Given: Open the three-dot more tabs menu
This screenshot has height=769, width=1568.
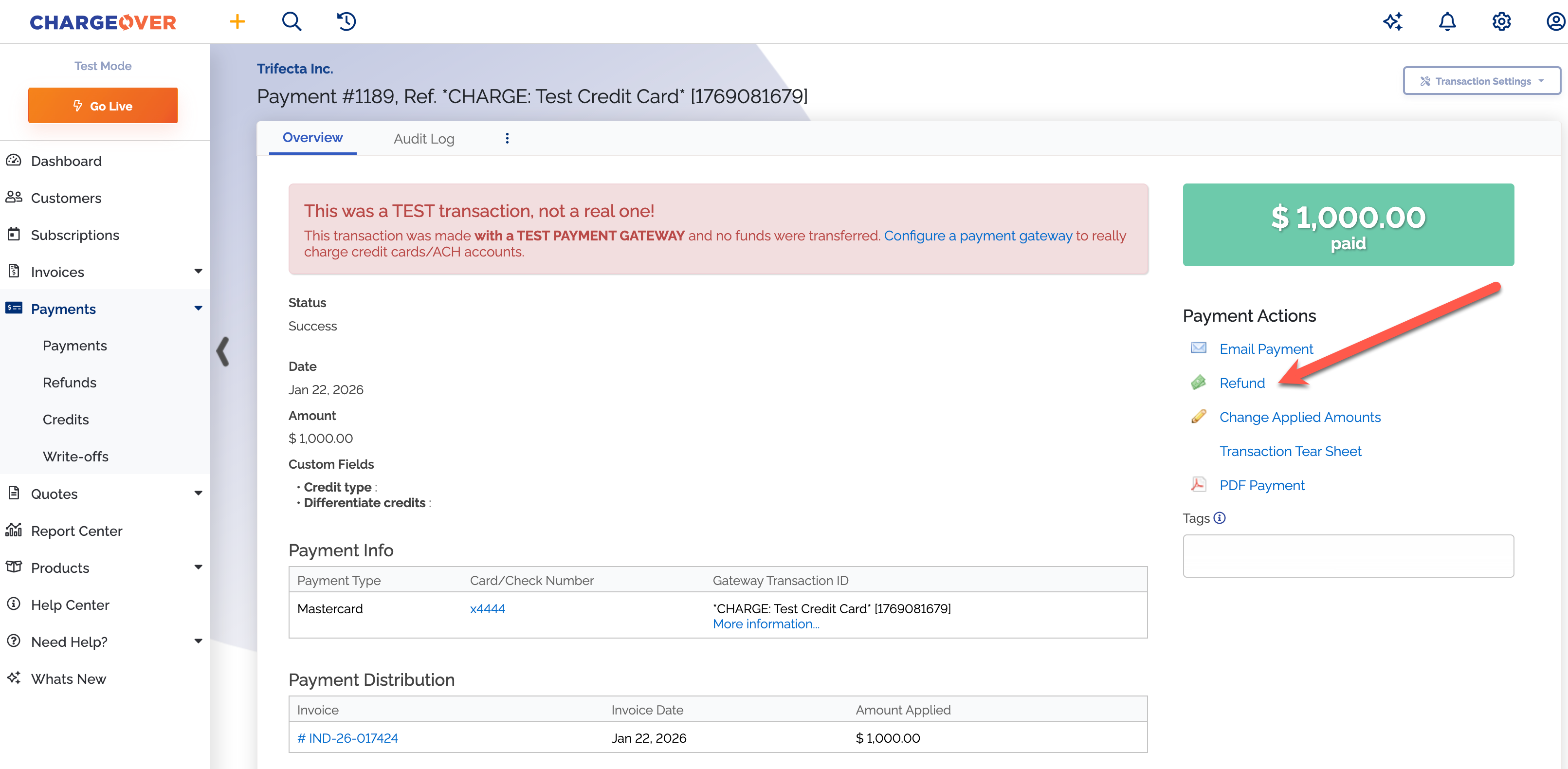Looking at the screenshot, I should [x=507, y=138].
